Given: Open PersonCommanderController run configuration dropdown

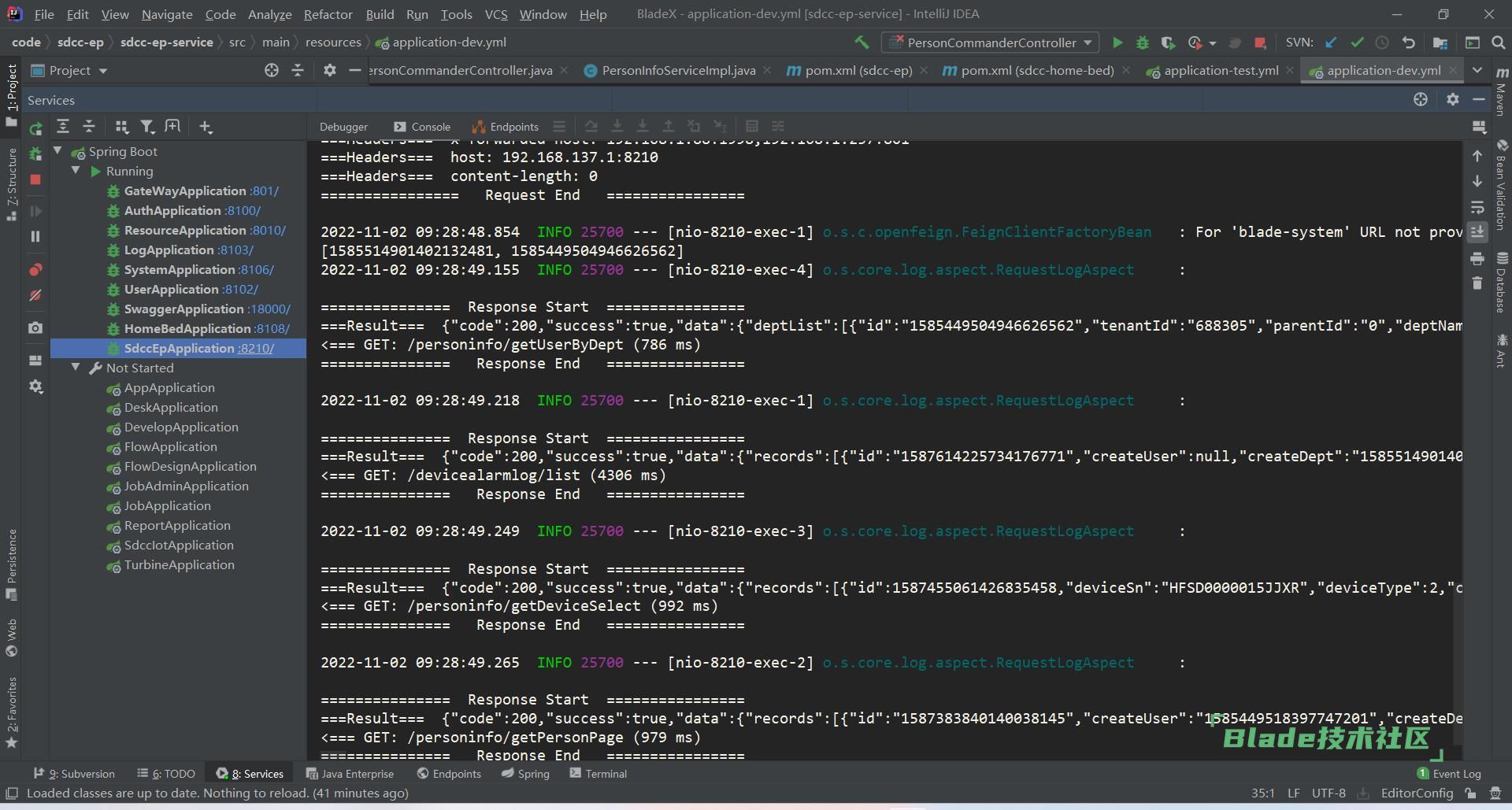Looking at the screenshot, I should tap(991, 43).
